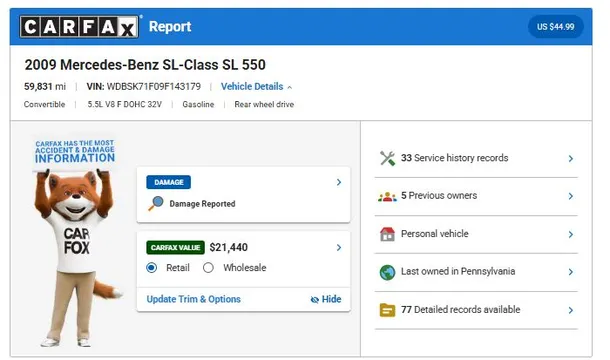Click the Wholesale label text
The image size is (610, 360).
pyautogui.click(x=245, y=268)
